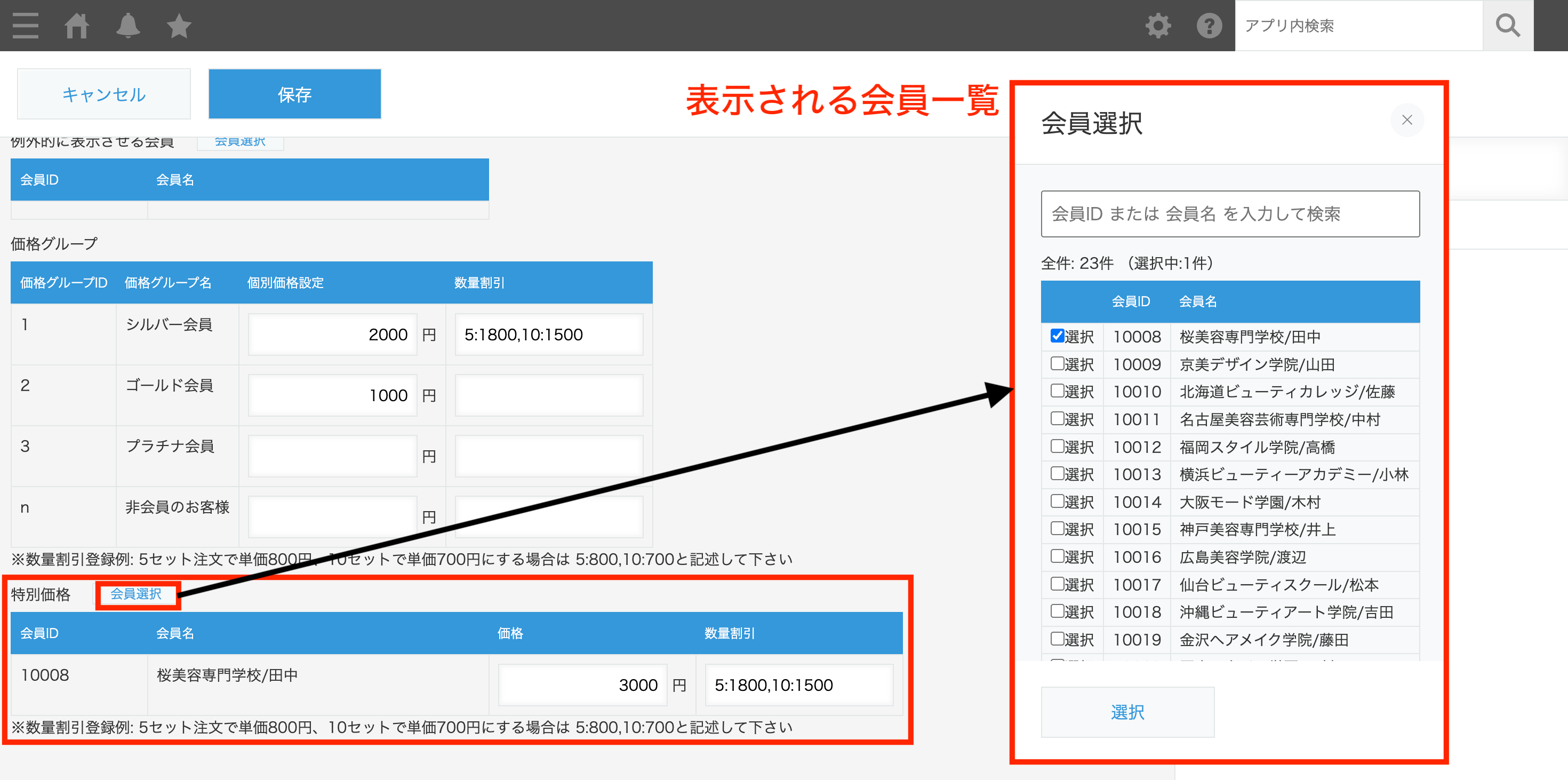Close the 会員選択 dialog

(x=1407, y=120)
